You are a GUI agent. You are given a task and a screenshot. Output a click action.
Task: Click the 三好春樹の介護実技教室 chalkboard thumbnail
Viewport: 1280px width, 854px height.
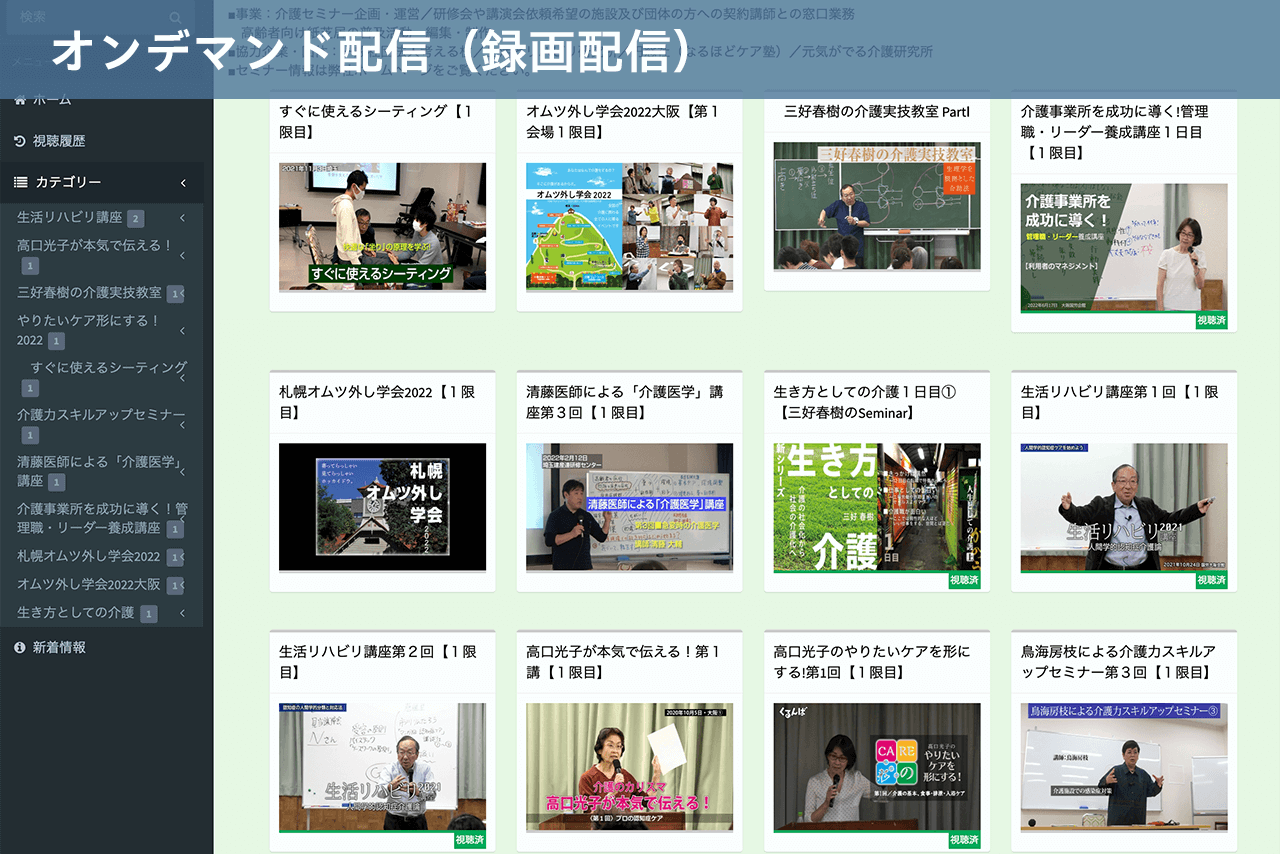[877, 206]
